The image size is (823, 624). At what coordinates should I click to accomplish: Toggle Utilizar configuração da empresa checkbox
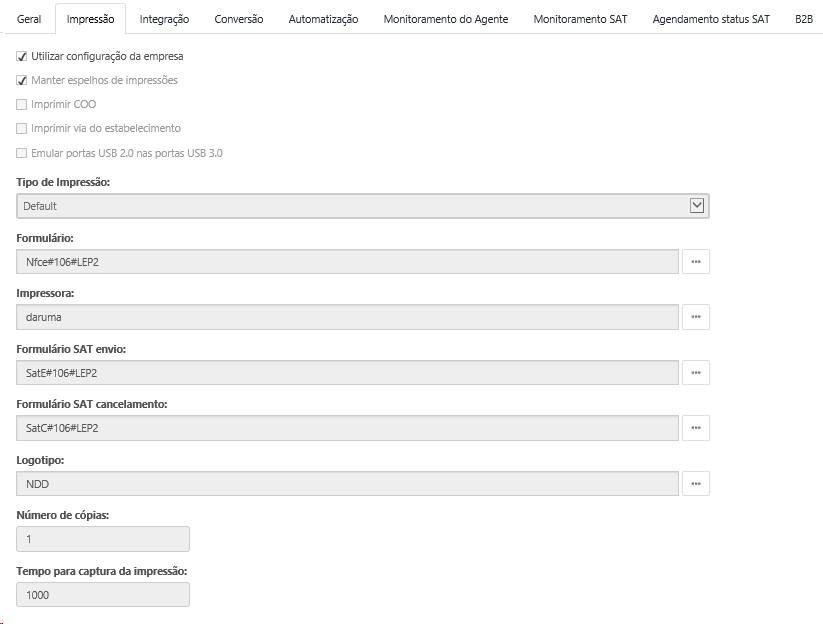click(x=22, y=57)
